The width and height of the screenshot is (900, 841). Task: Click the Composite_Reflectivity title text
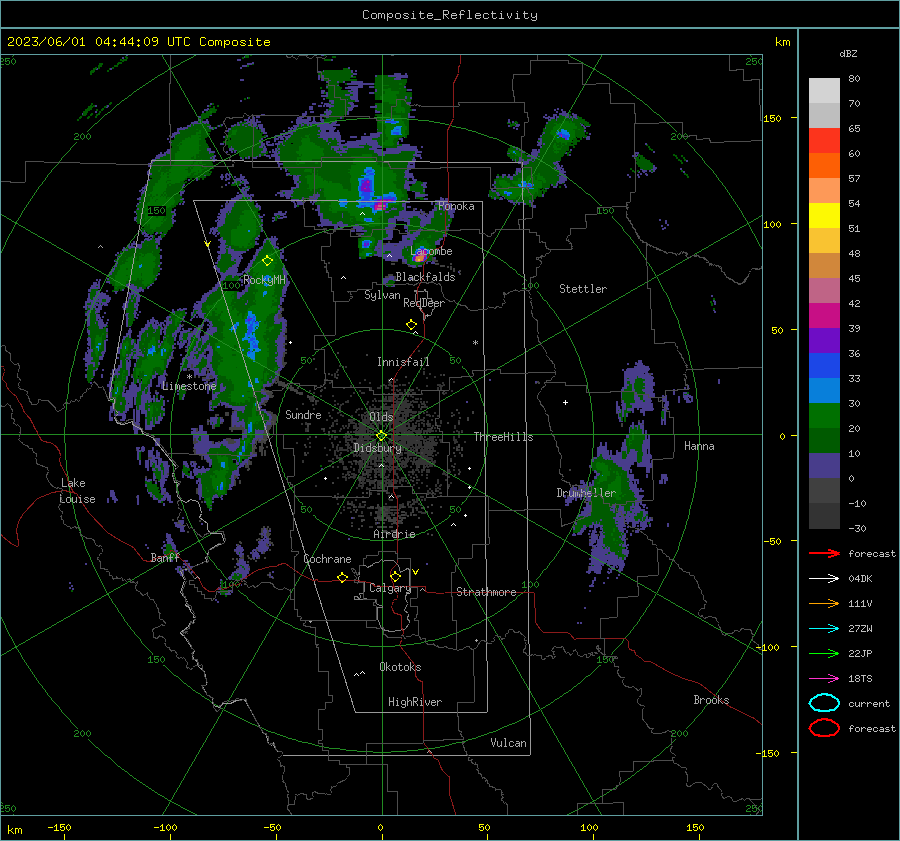tap(449, 15)
